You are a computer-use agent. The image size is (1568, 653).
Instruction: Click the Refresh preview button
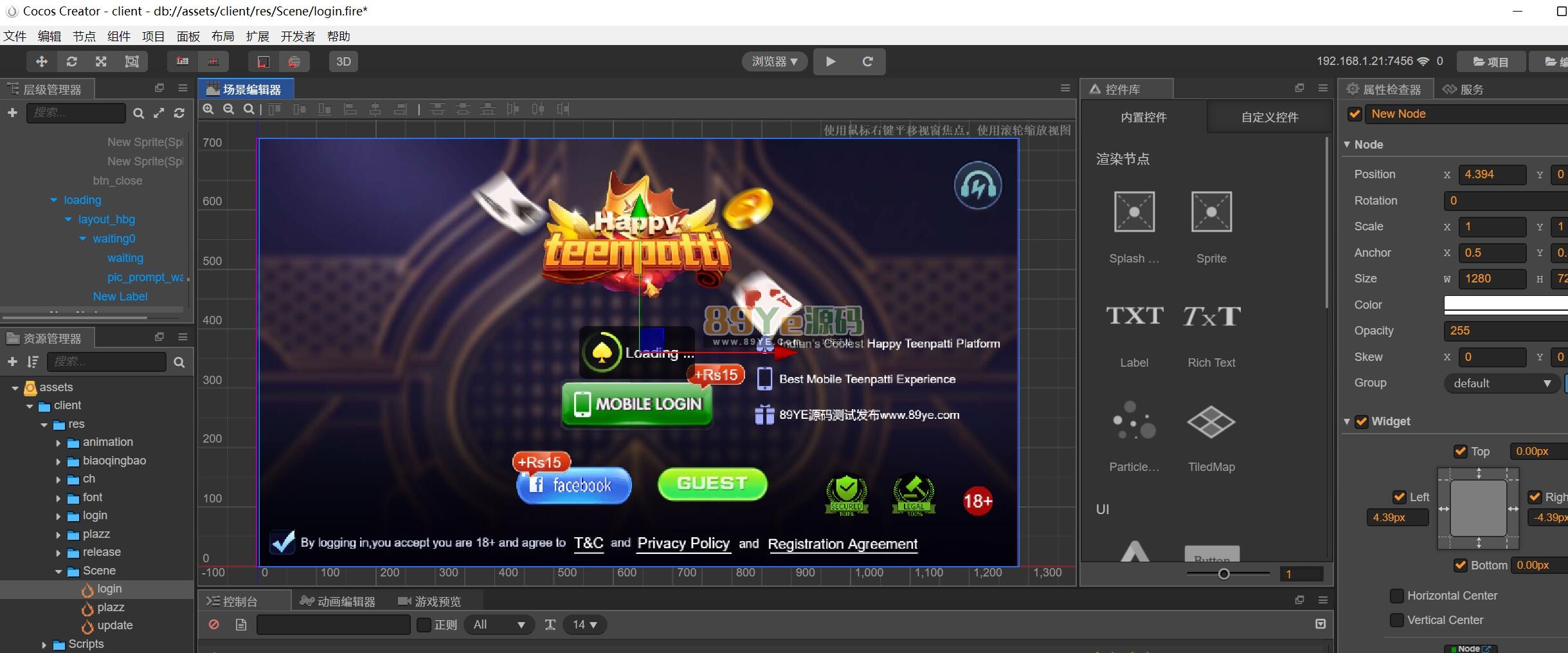(867, 61)
